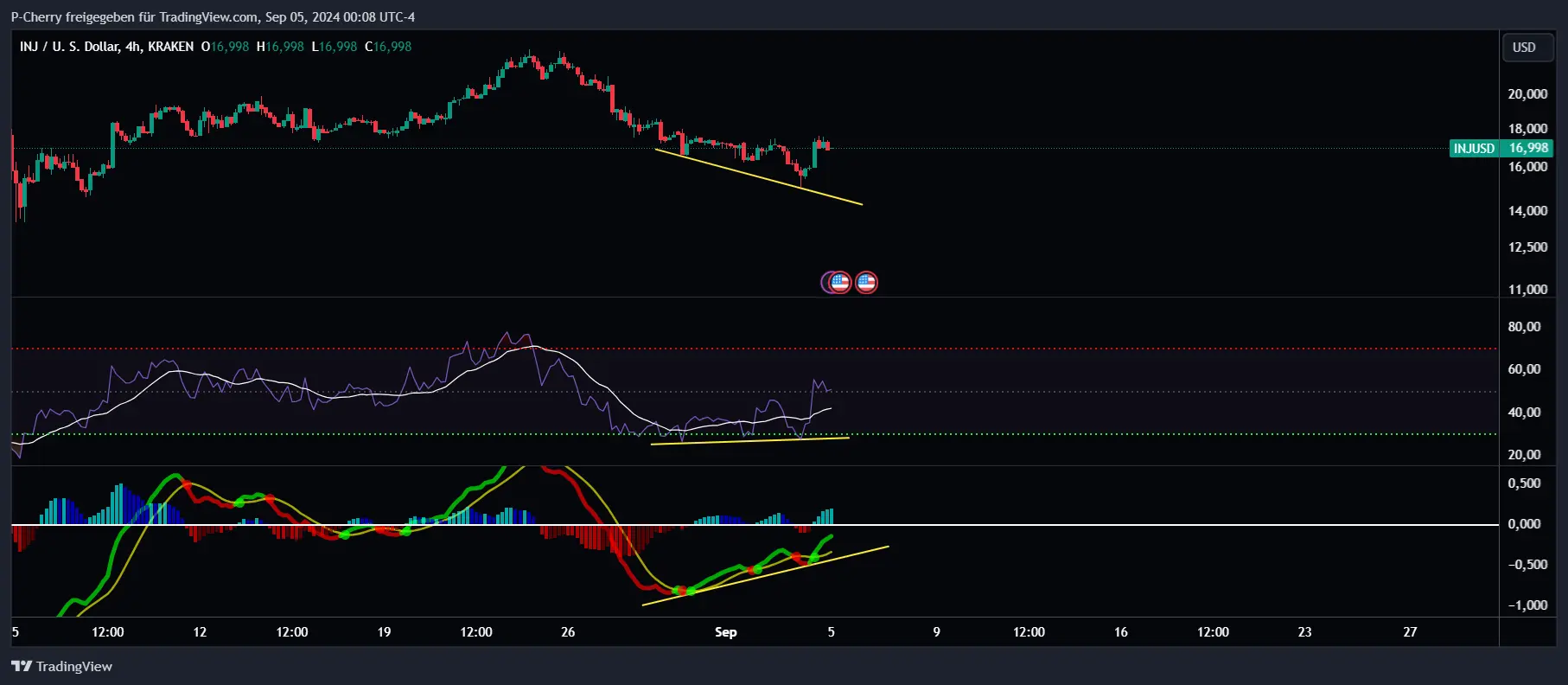Click the low value L16,998
1568x685 pixels.
click(x=334, y=47)
